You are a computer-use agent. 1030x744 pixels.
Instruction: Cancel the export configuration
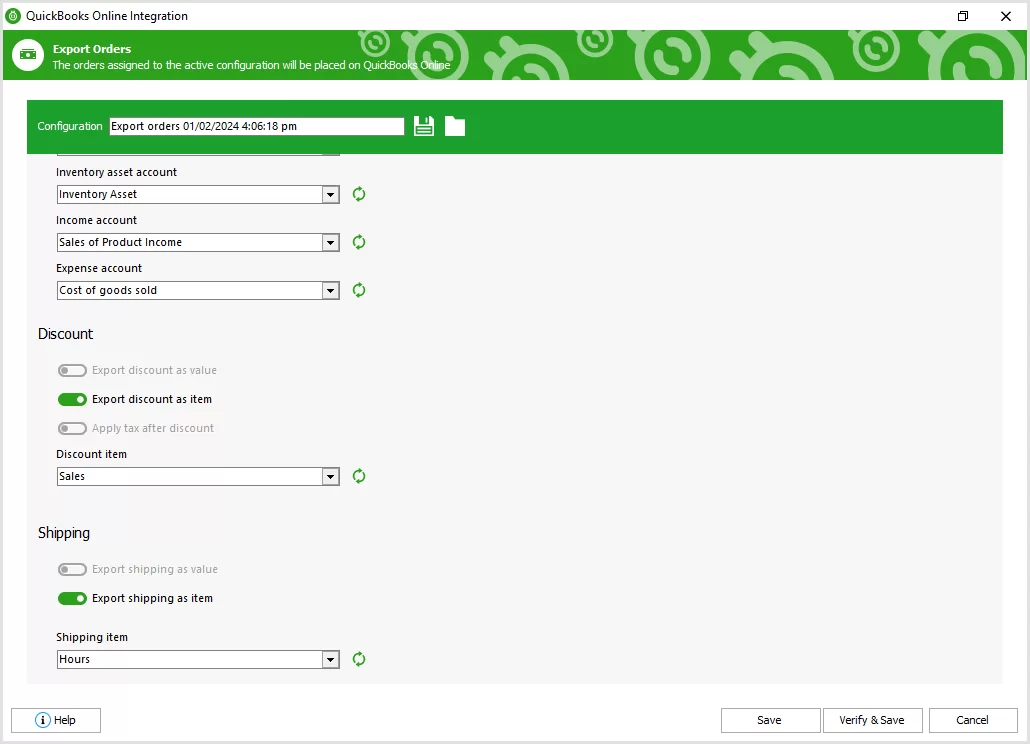[972, 720]
